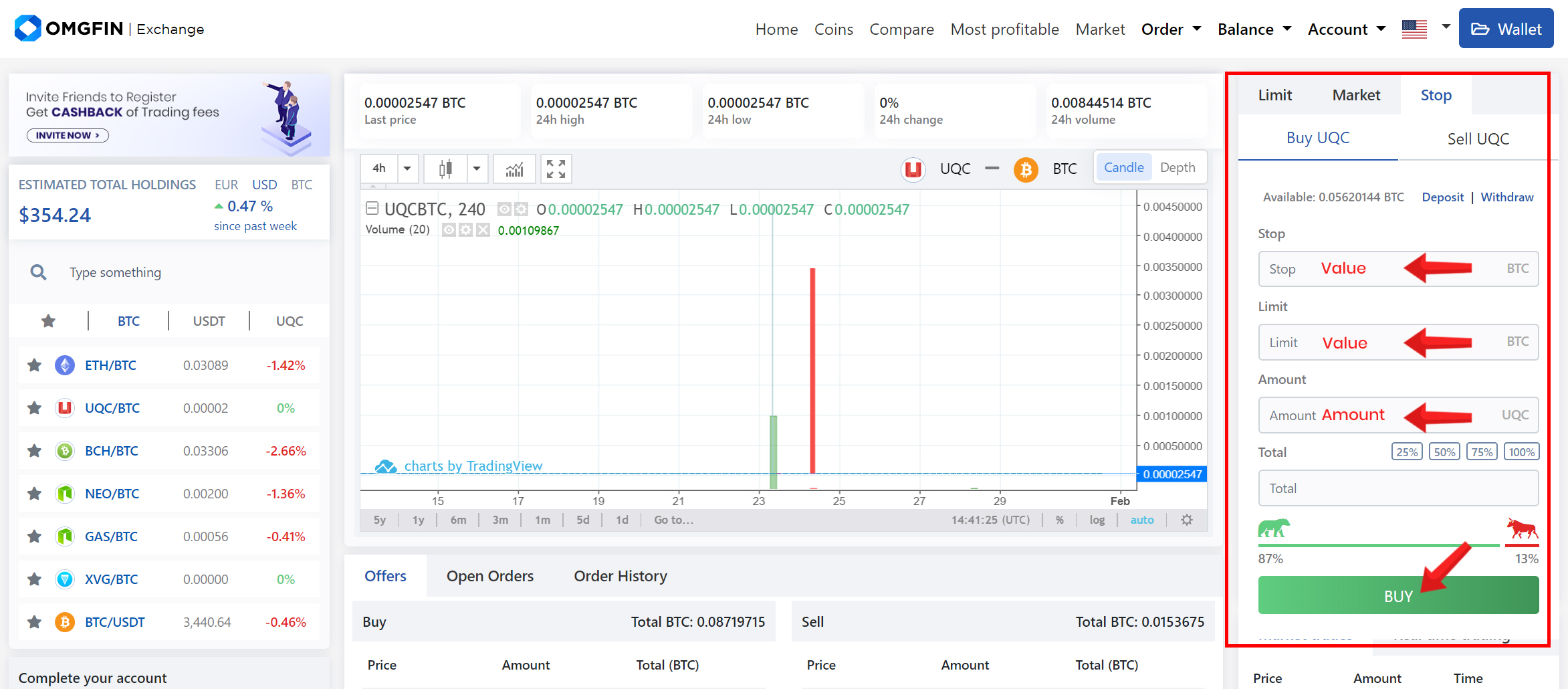The image size is (1568, 689).
Task: Click the INVITE NOW button
Action: [68, 135]
